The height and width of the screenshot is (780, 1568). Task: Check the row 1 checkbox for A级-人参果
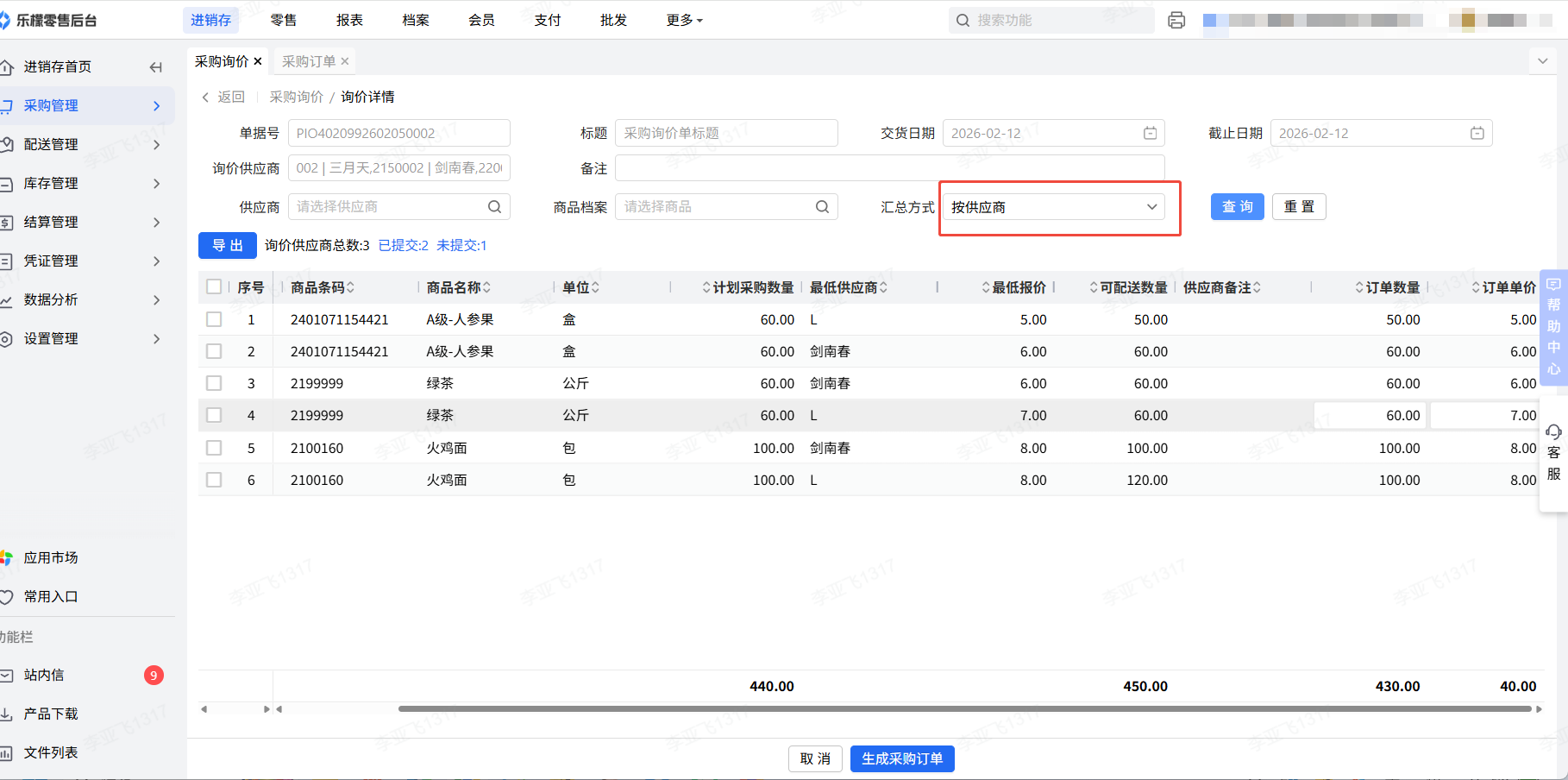[214, 319]
